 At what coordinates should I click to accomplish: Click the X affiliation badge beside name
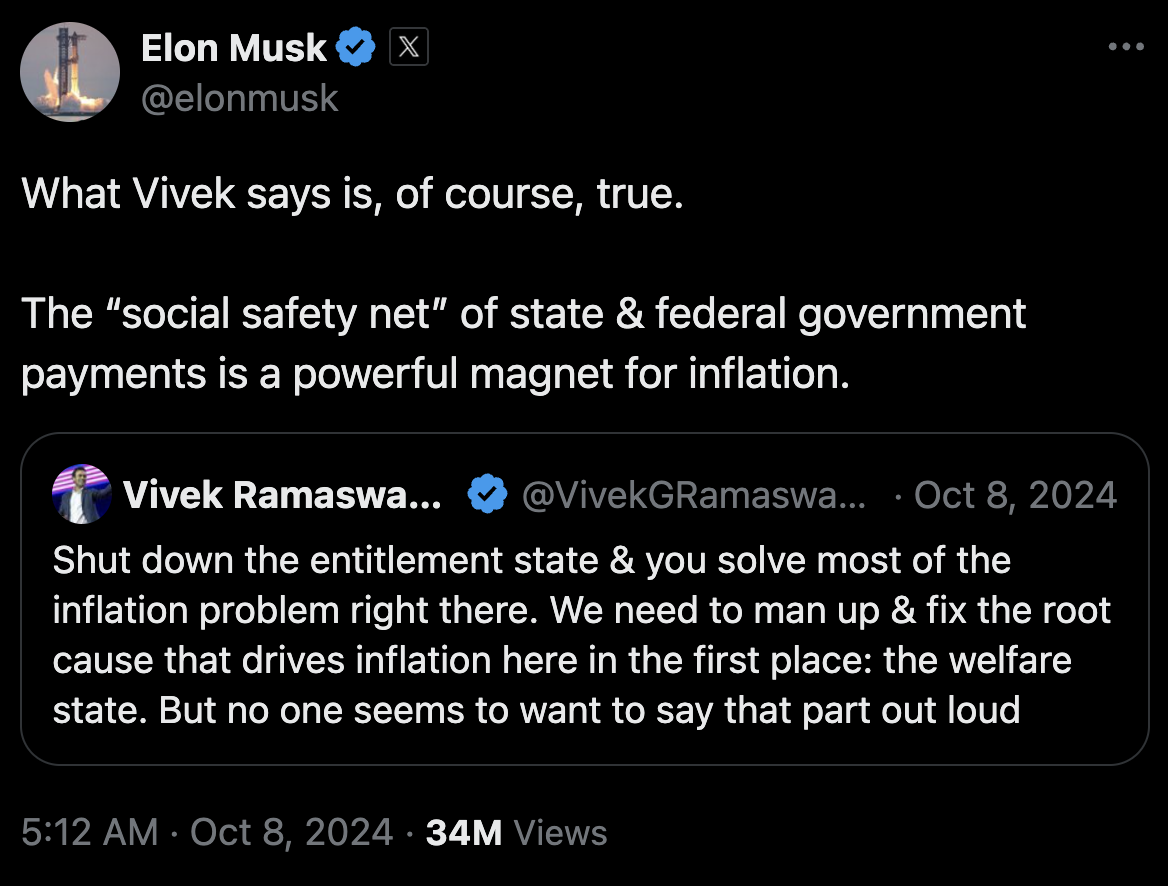click(408, 47)
